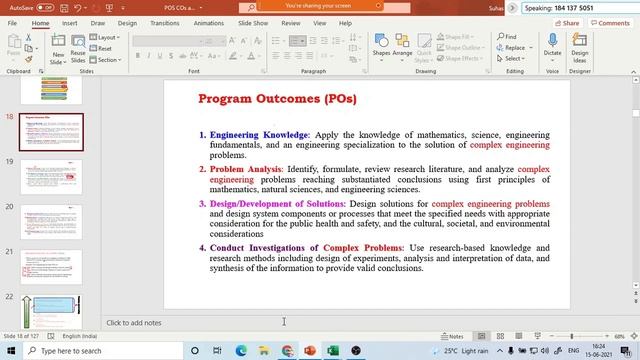Click the taskbar search box
640x360 pixels.
(103, 351)
